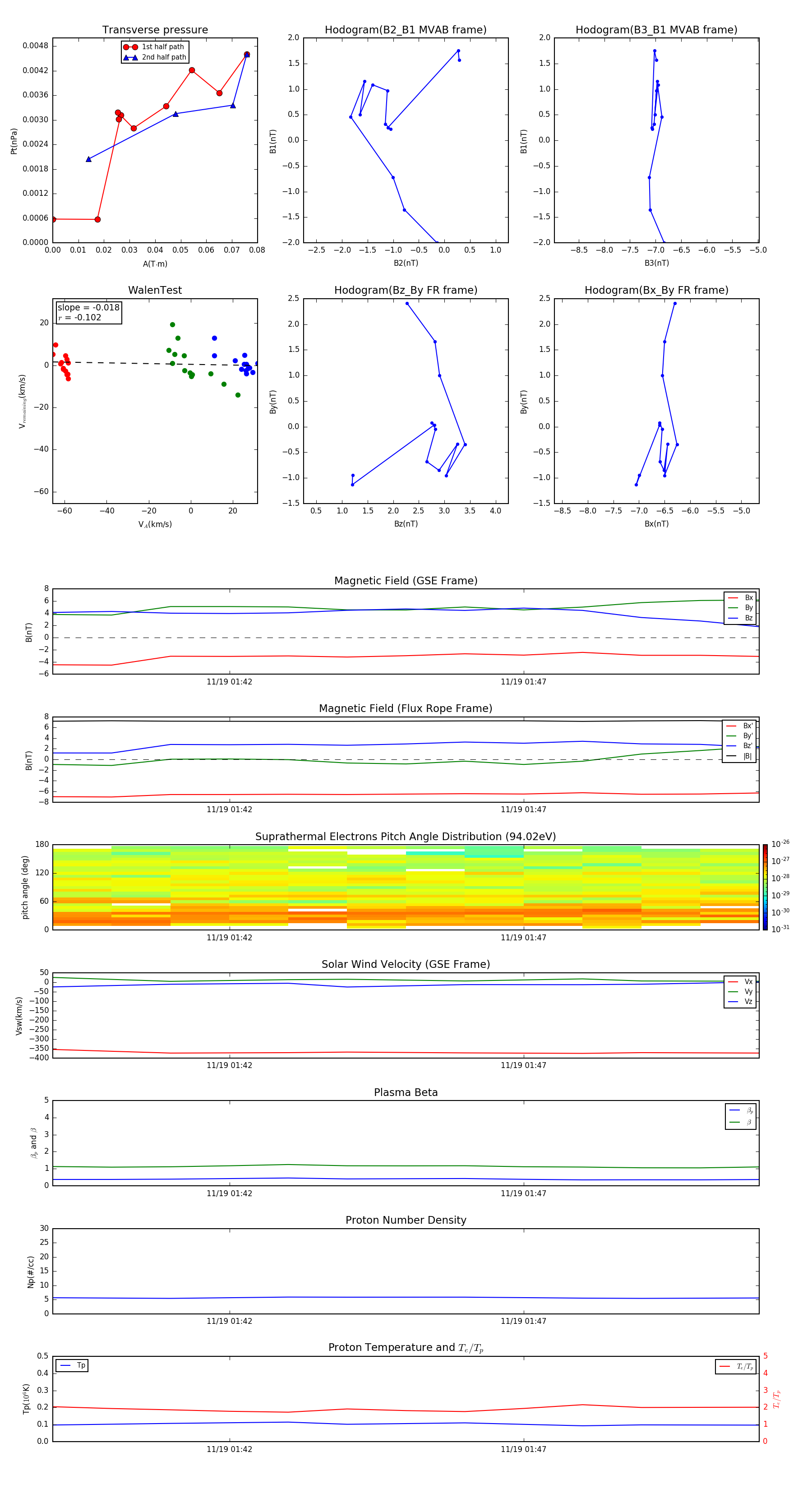Screen dimensions: 812x1489
Task: Click the 'Hodogram(Bx_By FR frame)' title
Action: pyautogui.click(x=656, y=290)
